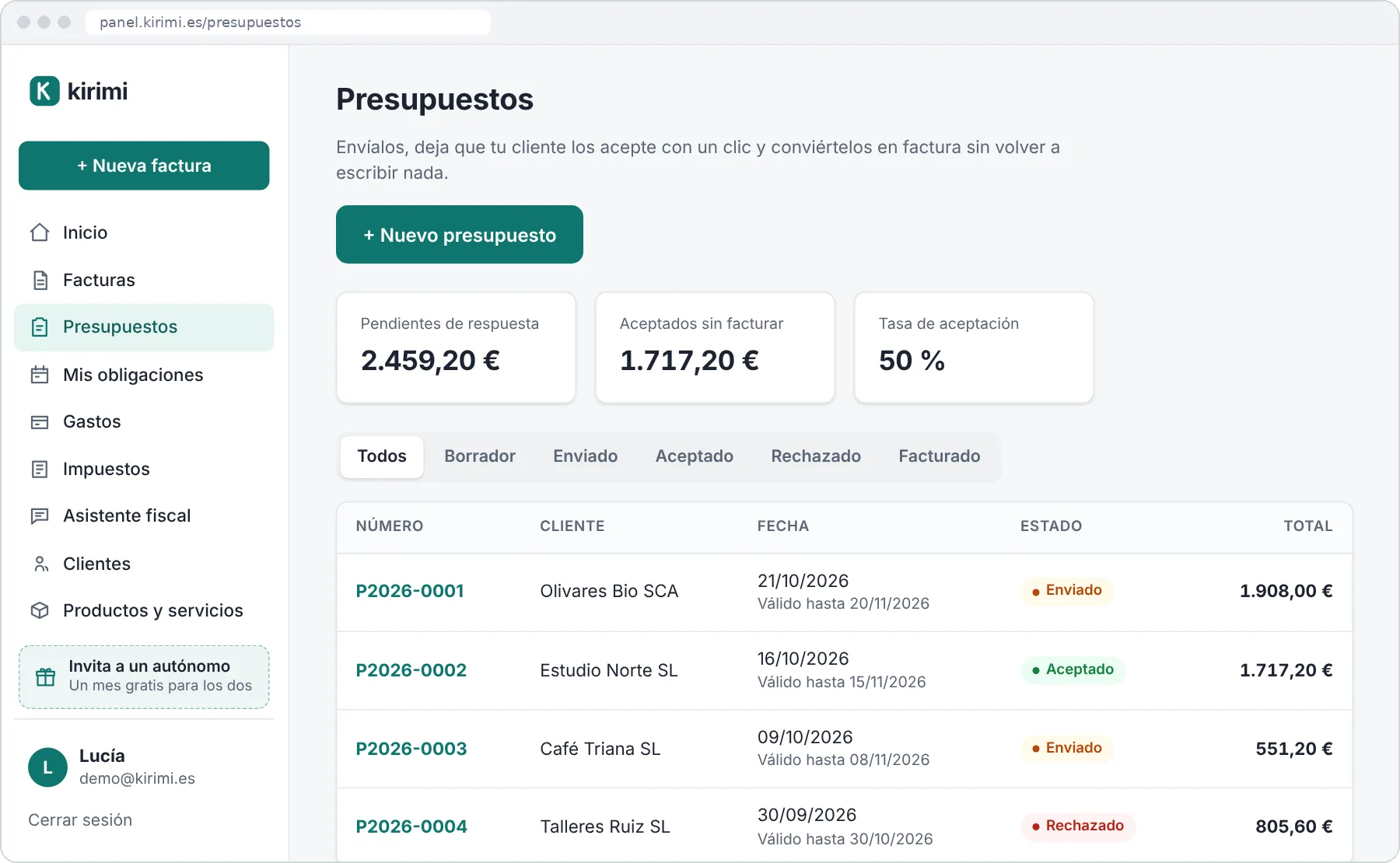Show the Facturado tab
Screen dimensions: 1400x863
[940, 456]
